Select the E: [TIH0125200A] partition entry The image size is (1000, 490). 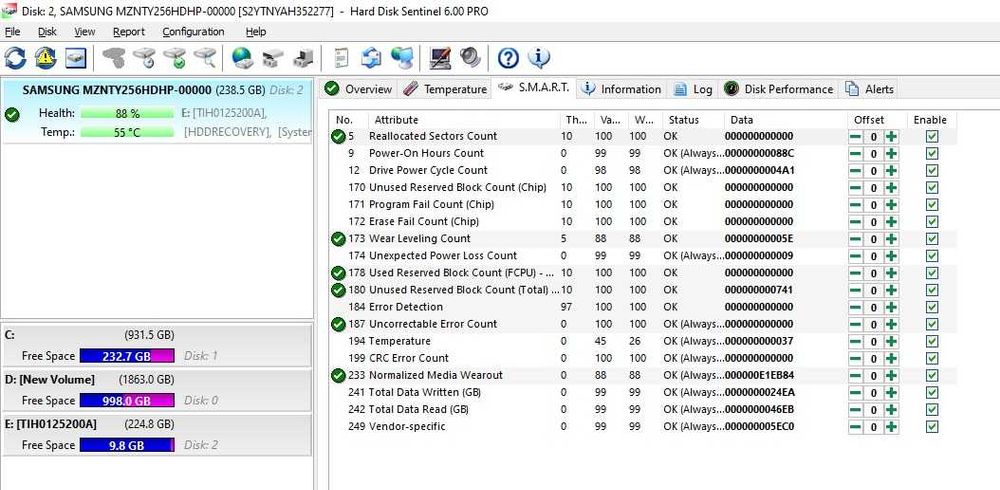tap(156, 434)
